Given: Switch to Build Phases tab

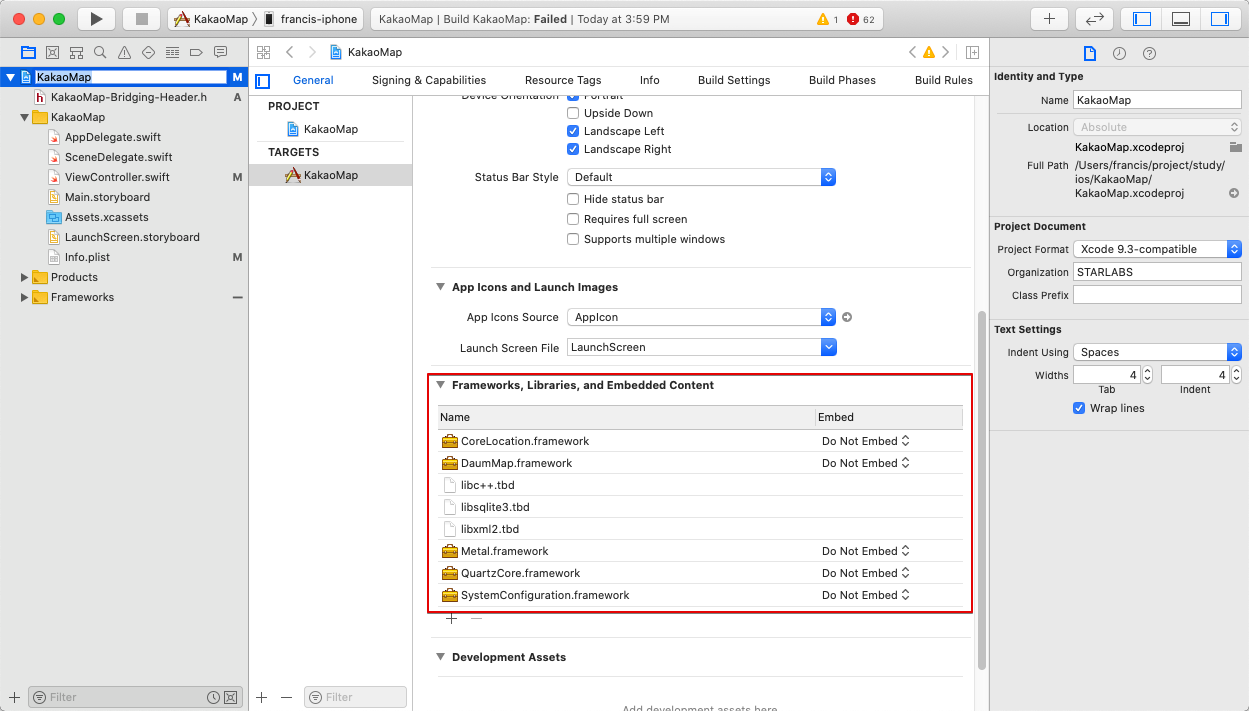Looking at the screenshot, I should pyautogui.click(x=842, y=80).
